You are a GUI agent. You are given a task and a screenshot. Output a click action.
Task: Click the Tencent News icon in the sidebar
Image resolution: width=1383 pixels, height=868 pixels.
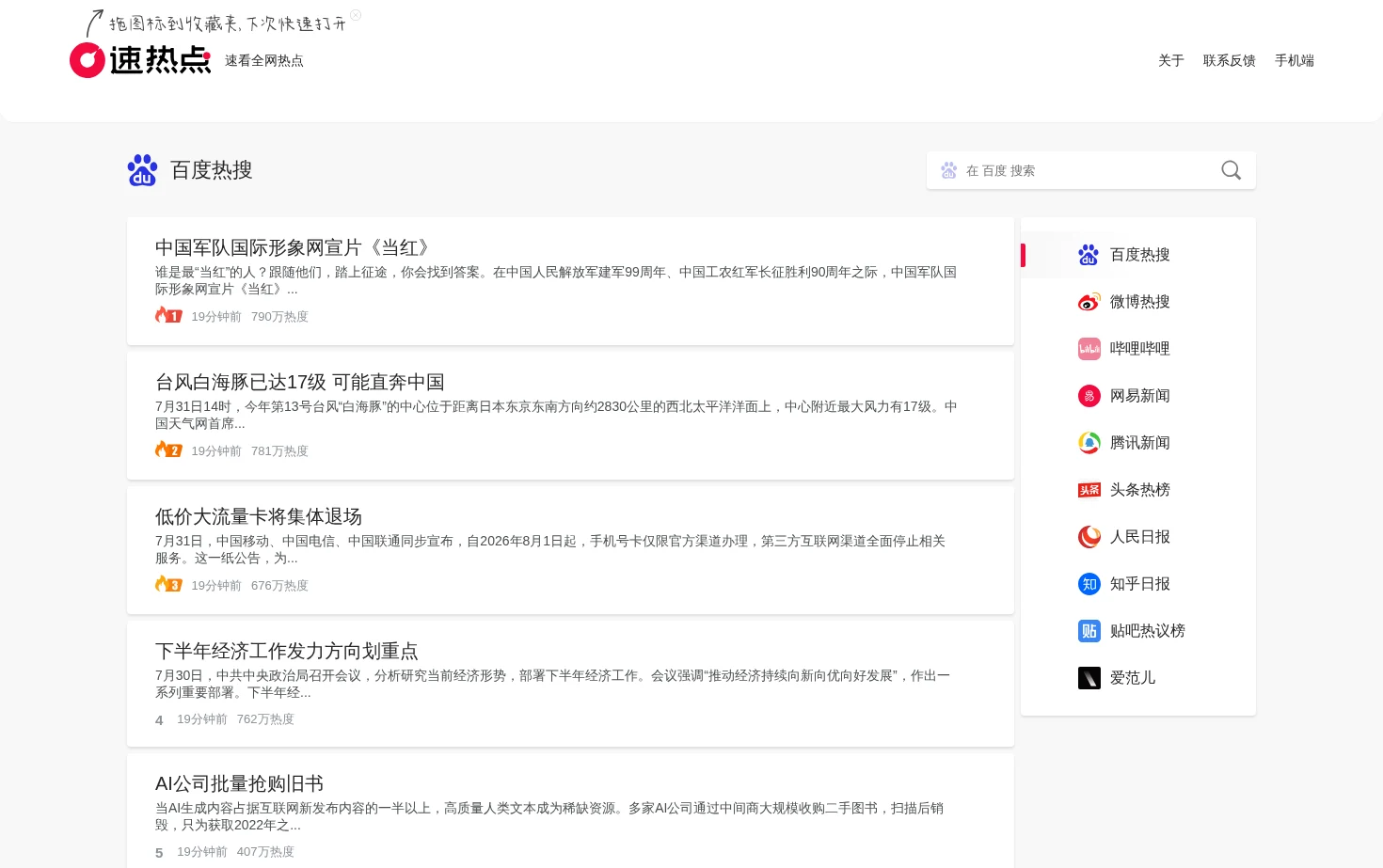click(1089, 443)
